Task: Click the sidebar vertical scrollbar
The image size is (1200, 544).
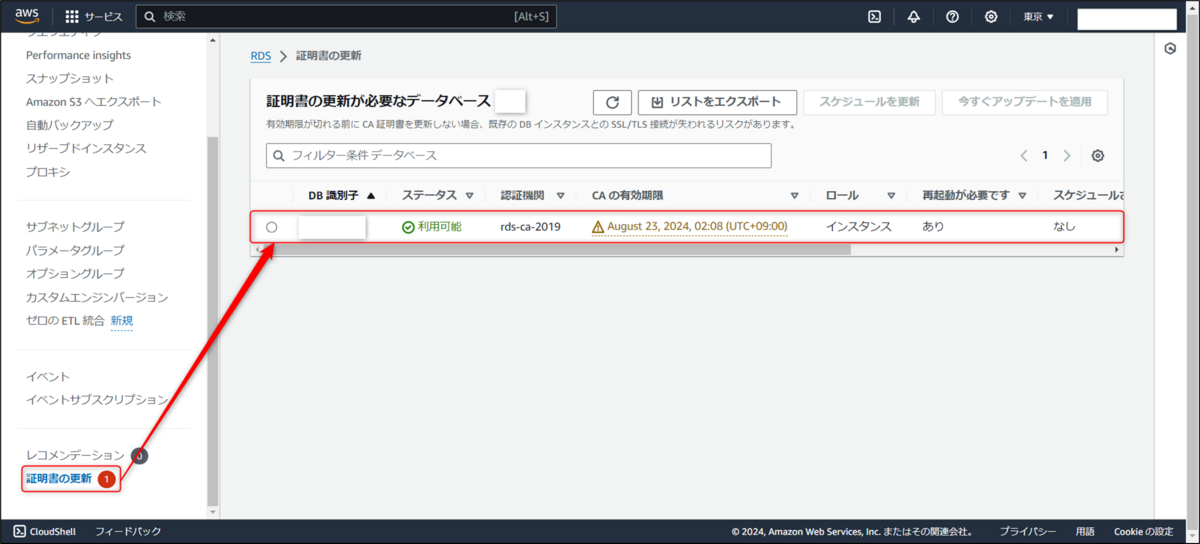Action: pyautogui.click(x=211, y=320)
